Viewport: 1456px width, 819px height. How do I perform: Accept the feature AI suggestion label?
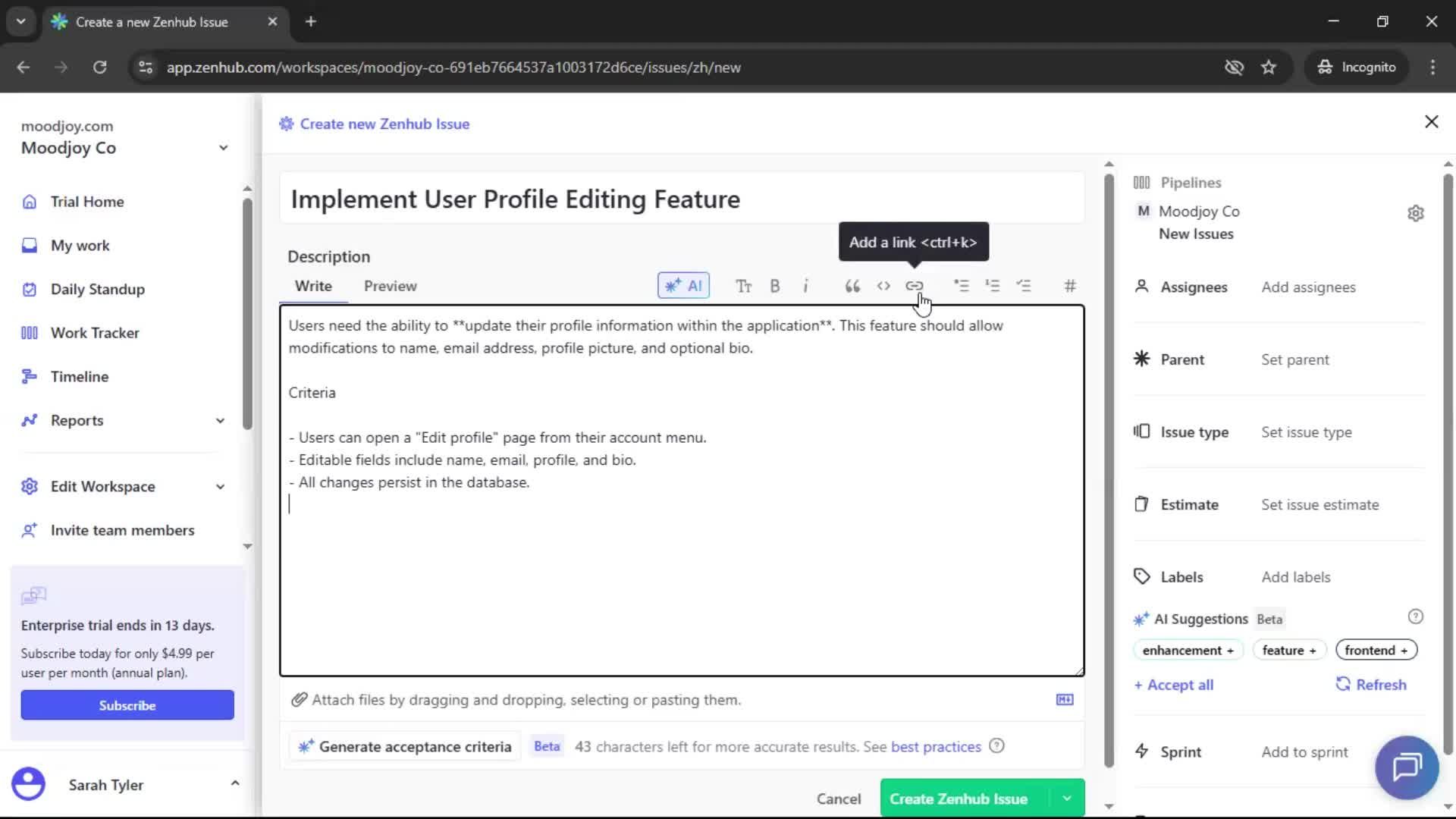coord(1289,650)
